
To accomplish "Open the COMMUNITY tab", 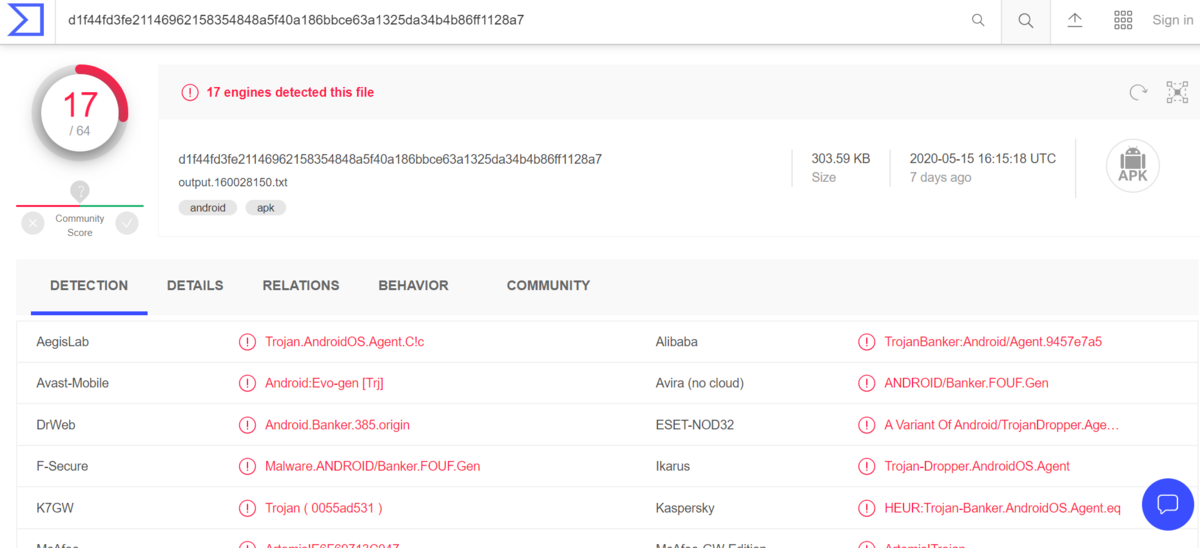I will point(548,286).
